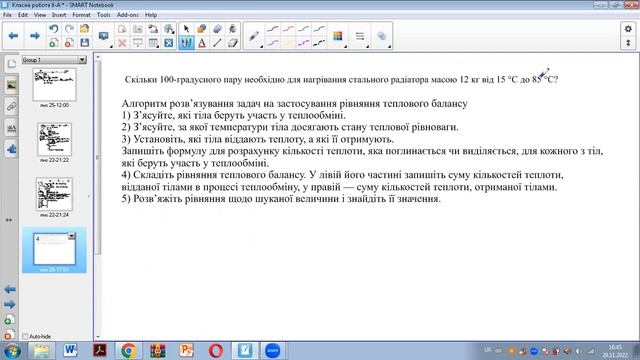Open Google Chrome from the taskbar
Image resolution: width=640 pixels, height=360 pixels.
(128, 351)
